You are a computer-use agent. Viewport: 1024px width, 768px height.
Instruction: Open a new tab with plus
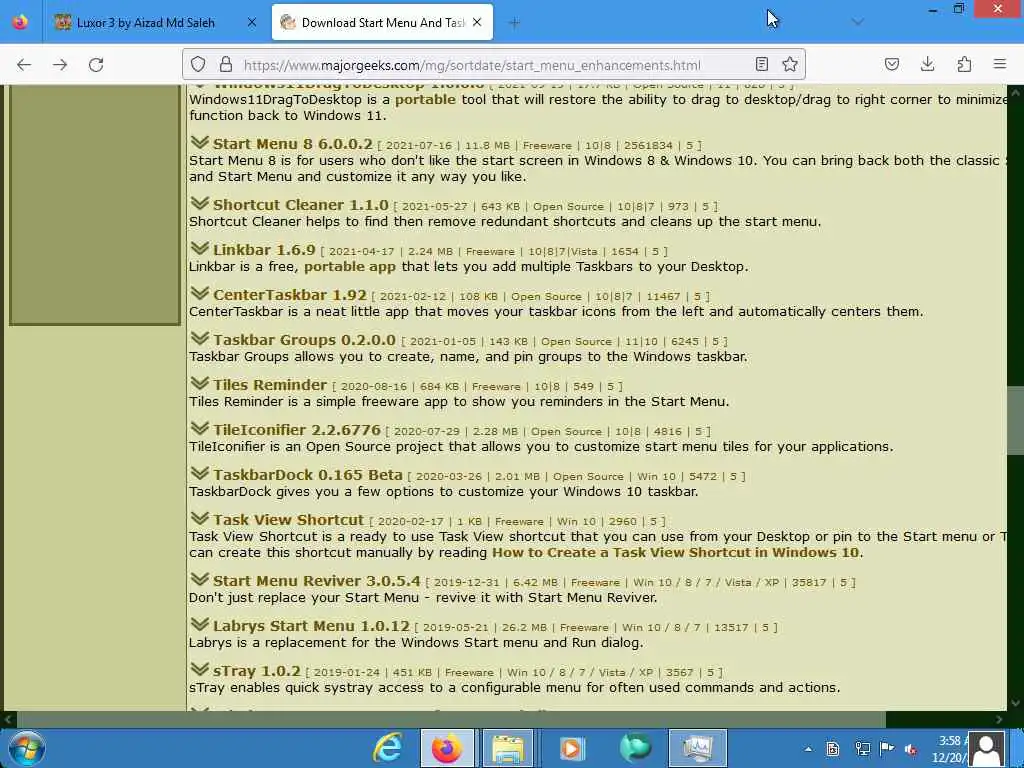pos(514,23)
